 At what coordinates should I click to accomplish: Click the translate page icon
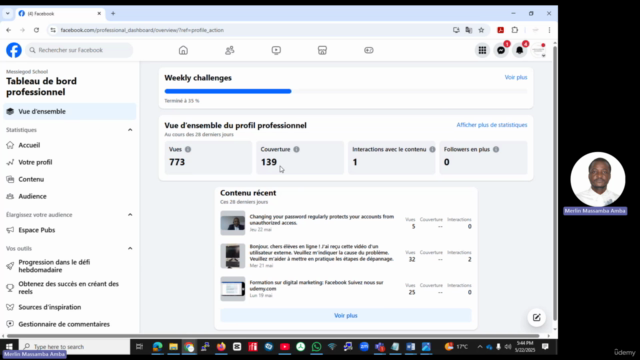click(x=469, y=30)
